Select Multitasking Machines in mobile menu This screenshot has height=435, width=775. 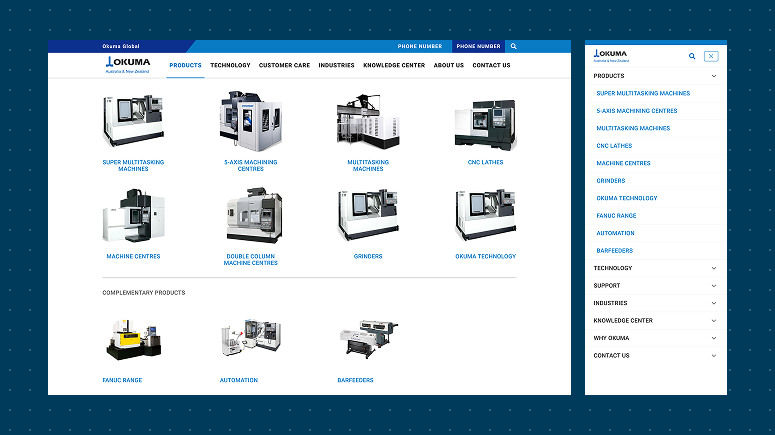coord(633,128)
